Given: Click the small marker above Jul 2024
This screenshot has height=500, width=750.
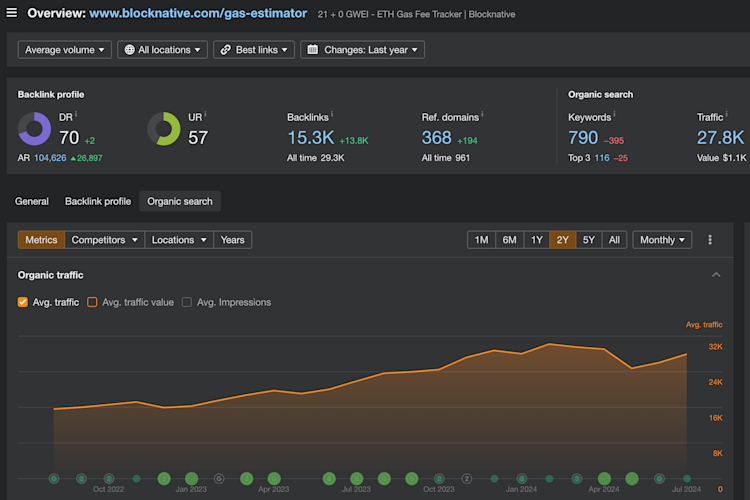Looking at the screenshot, I should (x=687, y=478).
